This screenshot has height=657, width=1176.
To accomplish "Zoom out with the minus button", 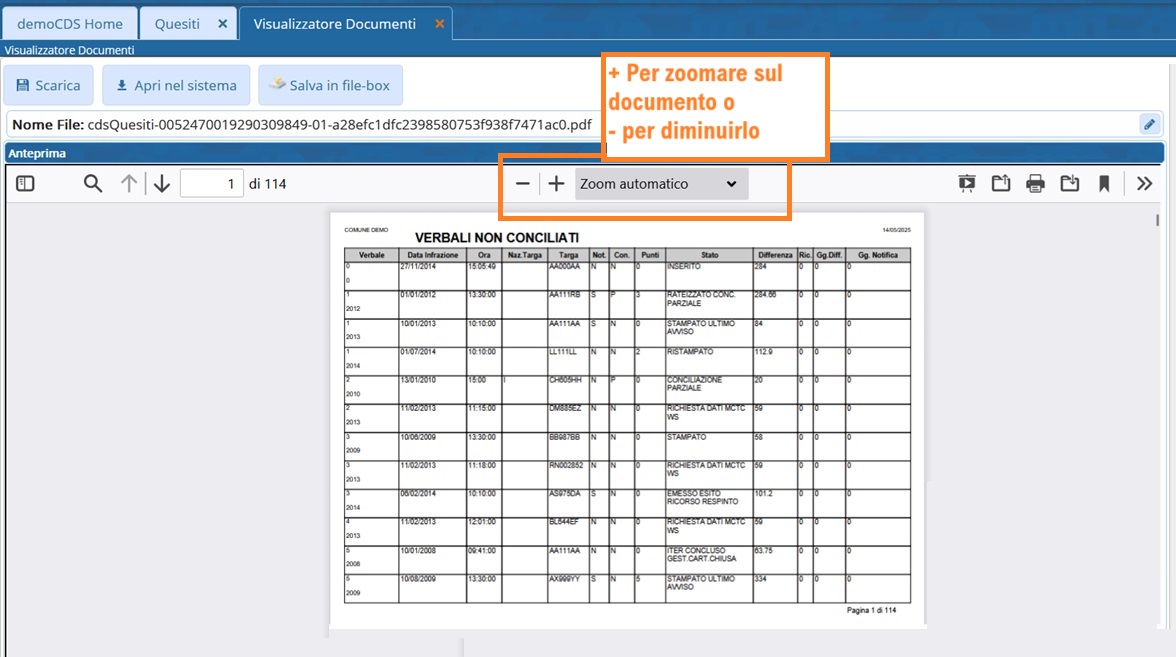I will click(x=522, y=184).
